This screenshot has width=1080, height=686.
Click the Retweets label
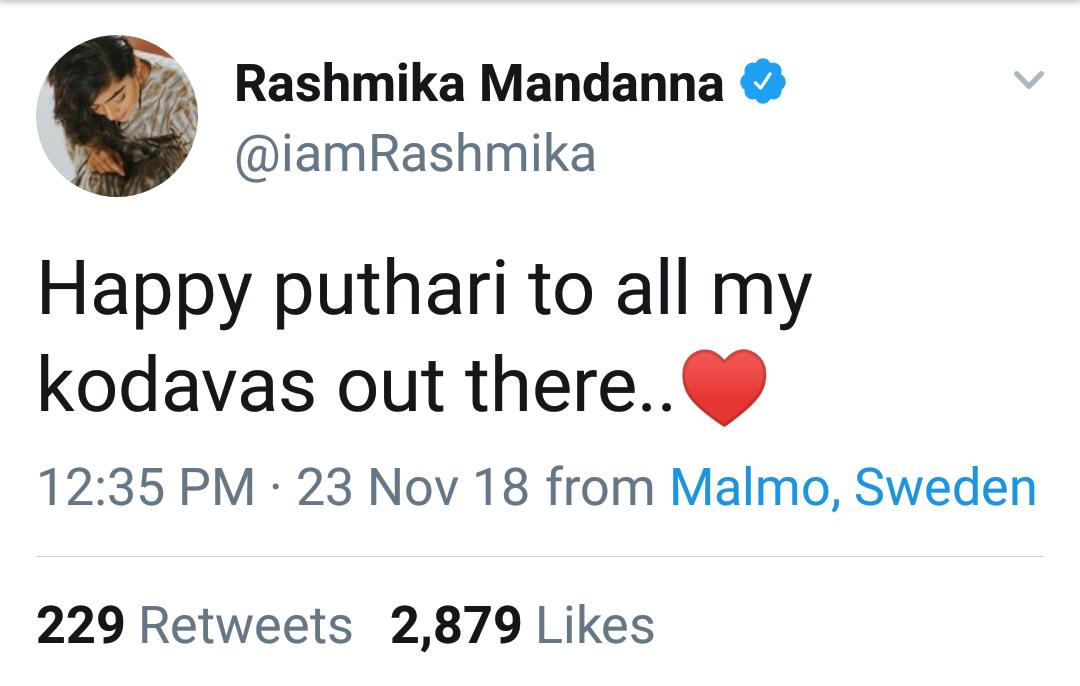click(x=246, y=626)
